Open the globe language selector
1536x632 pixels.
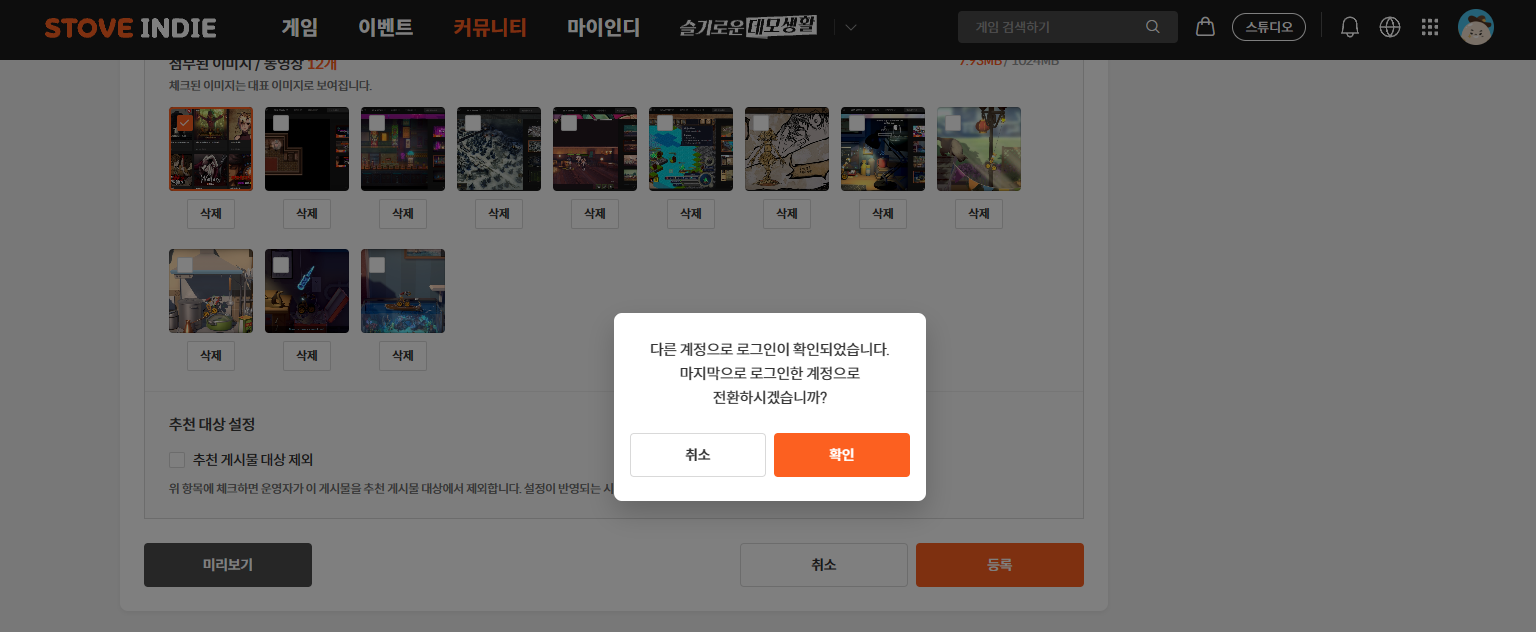pyautogui.click(x=1390, y=27)
